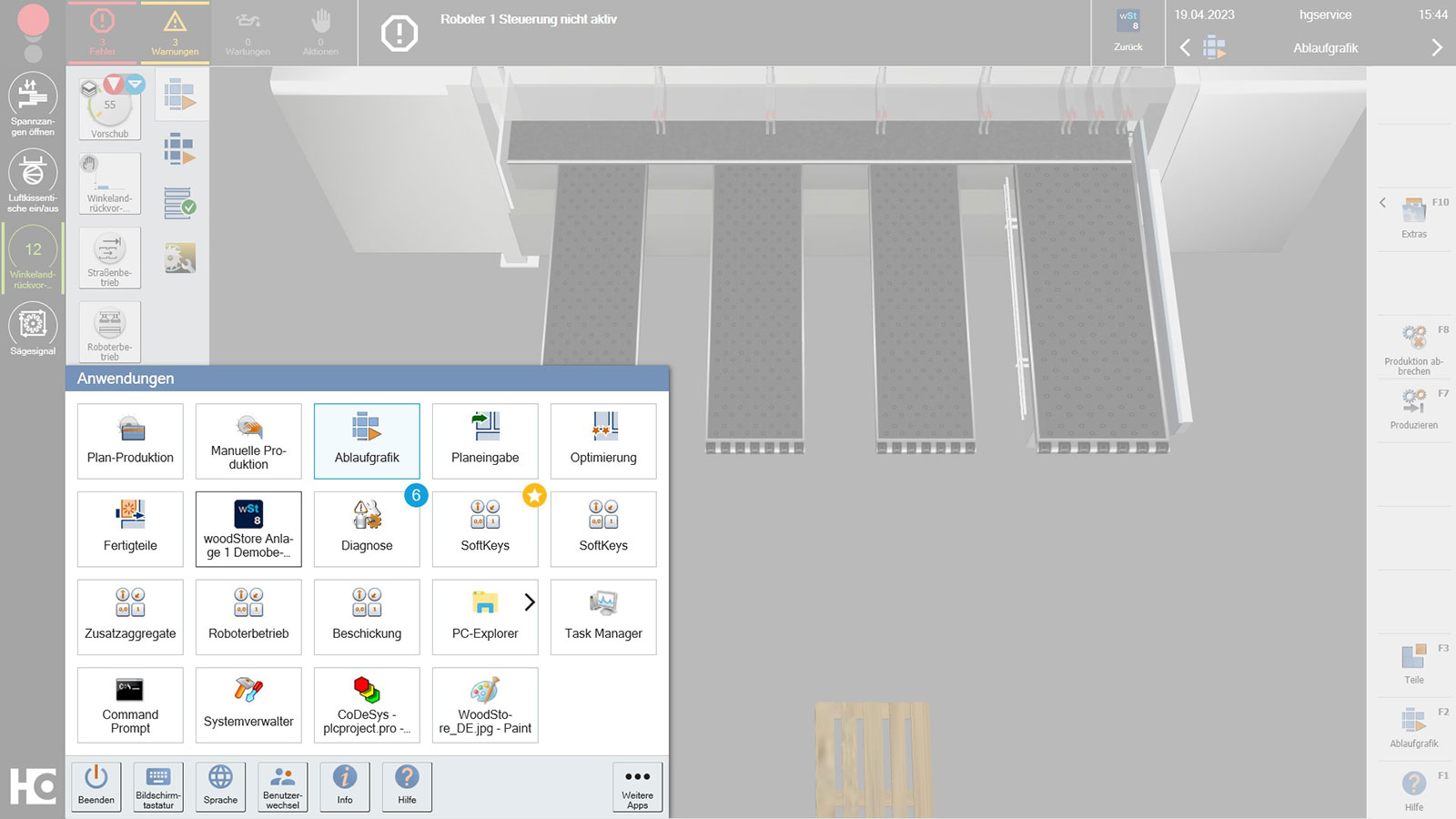The image size is (1456, 819).
Task: Toggle Spannzangen öffnen control
Action: [33, 106]
